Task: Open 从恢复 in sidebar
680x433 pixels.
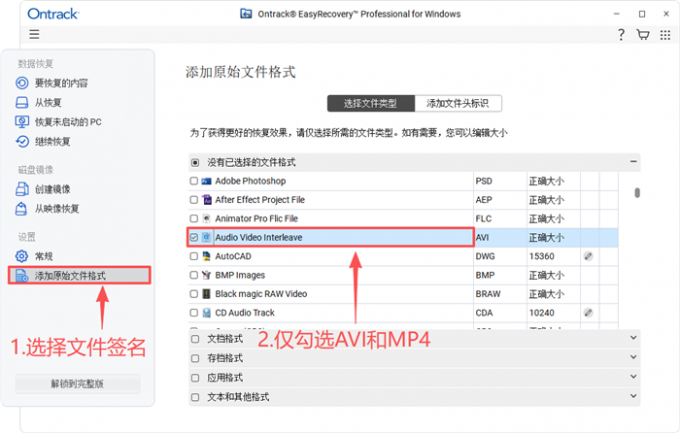Action: pyautogui.click(x=48, y=102)
